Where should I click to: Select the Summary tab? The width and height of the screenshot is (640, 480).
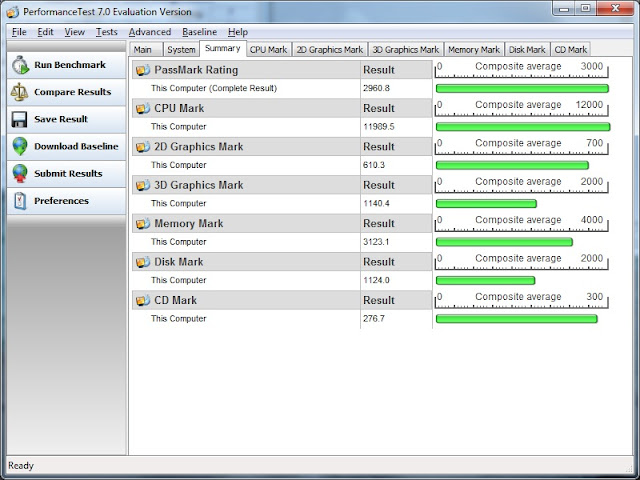click(x=222, y=49)
